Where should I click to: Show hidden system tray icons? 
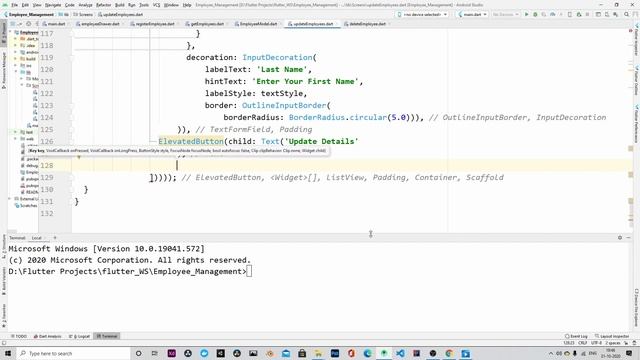pos(551,353)
